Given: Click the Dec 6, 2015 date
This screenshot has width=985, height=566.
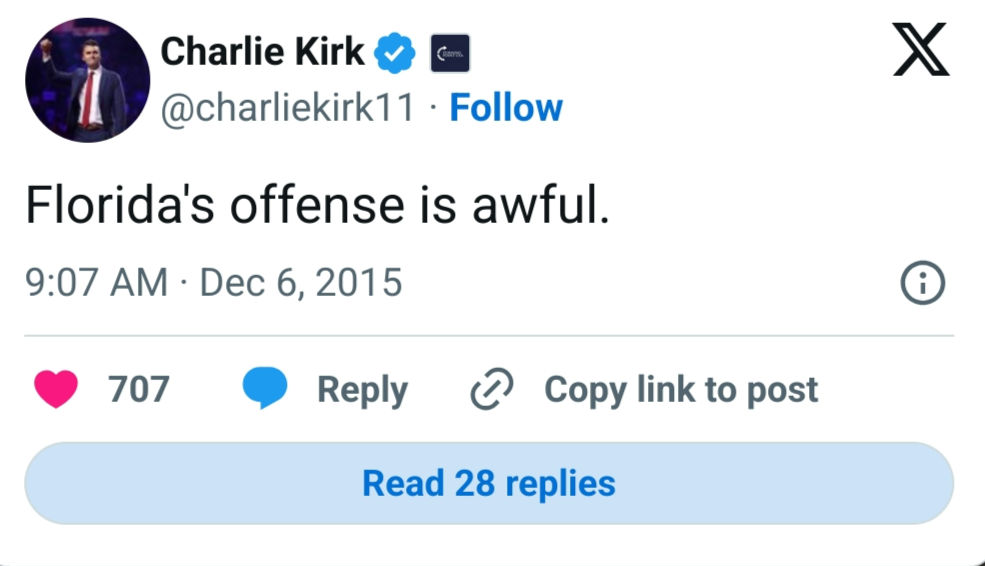Looking at the screenshot, I should coord(301,282).
